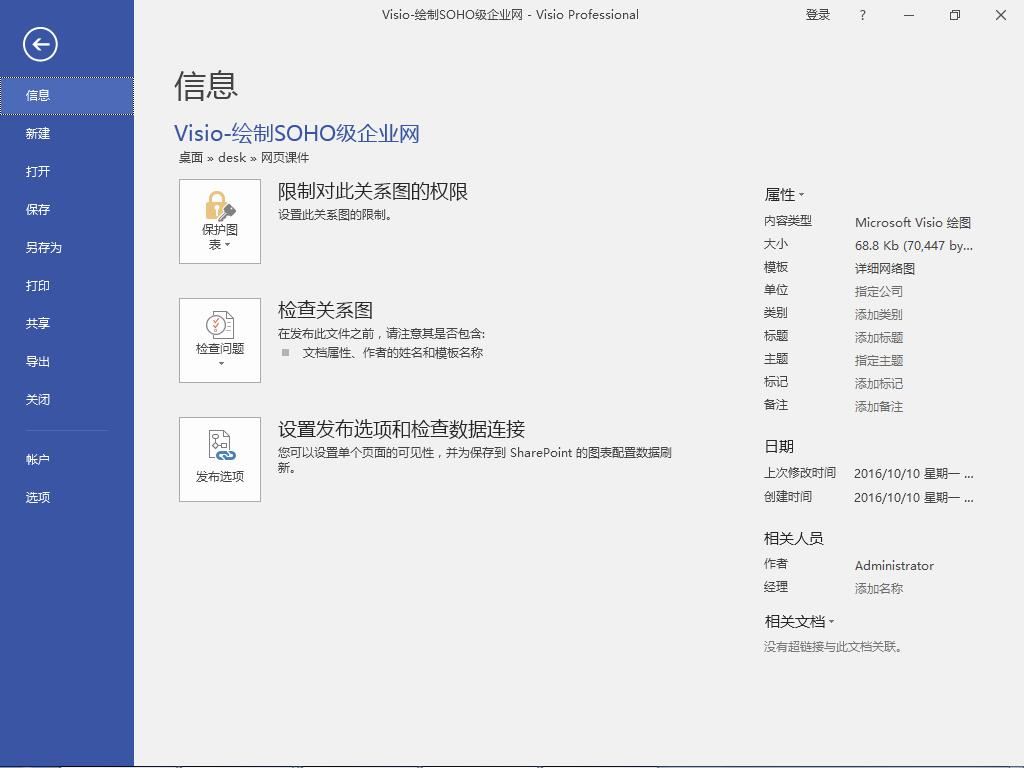Open the 检查问题 check for issues button
This screenshot has width=1024, height=768.
[220, 340]
